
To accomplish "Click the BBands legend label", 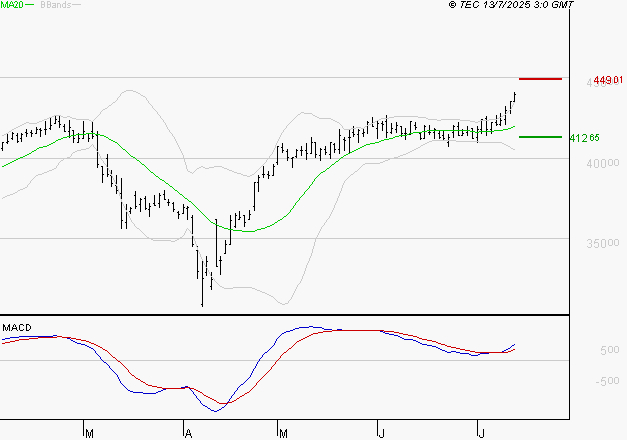I will pyautogui.click(x=54, y=6).
